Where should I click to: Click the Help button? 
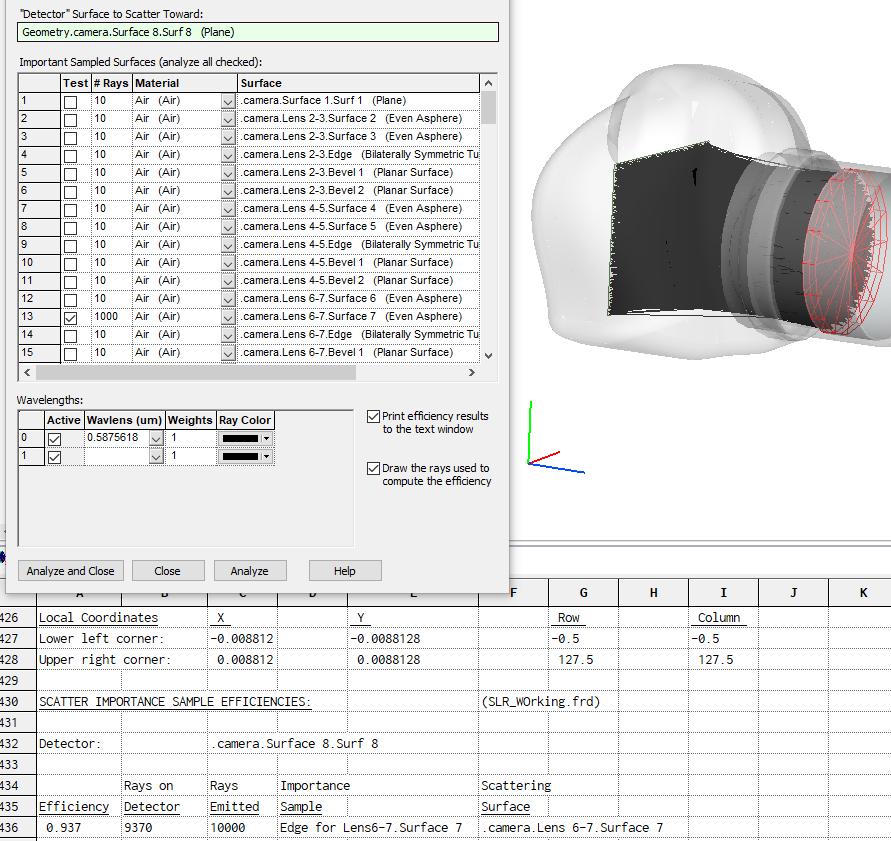click(344, 571)
